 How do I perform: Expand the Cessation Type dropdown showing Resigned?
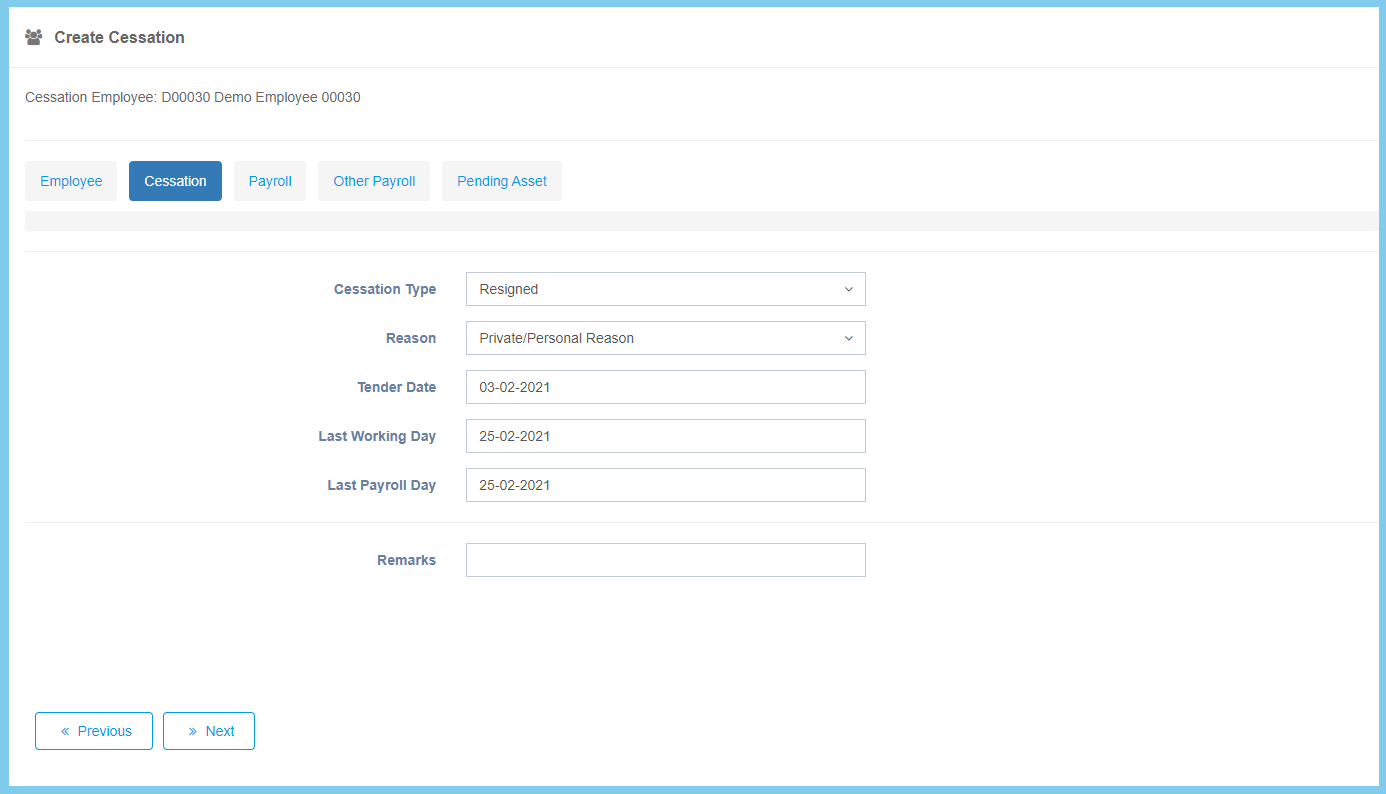tap(665, 289)
